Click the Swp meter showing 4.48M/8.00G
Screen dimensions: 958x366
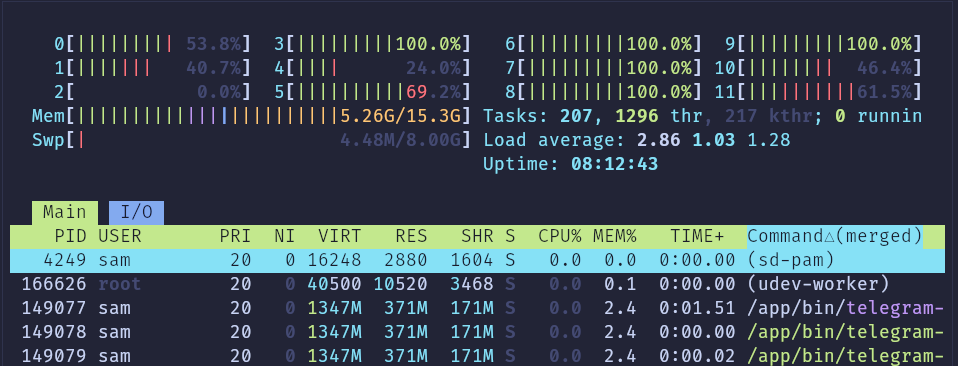pyautogui.click(x=252, y=141)
